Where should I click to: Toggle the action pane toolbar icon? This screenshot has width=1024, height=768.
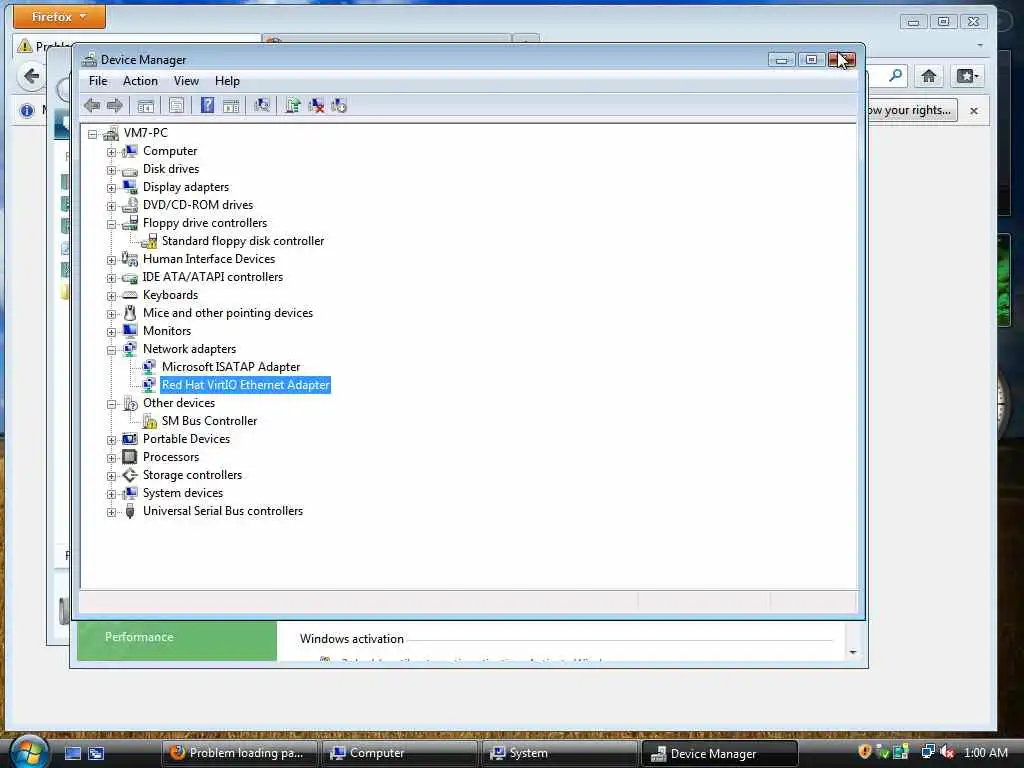tap(231, 105)
